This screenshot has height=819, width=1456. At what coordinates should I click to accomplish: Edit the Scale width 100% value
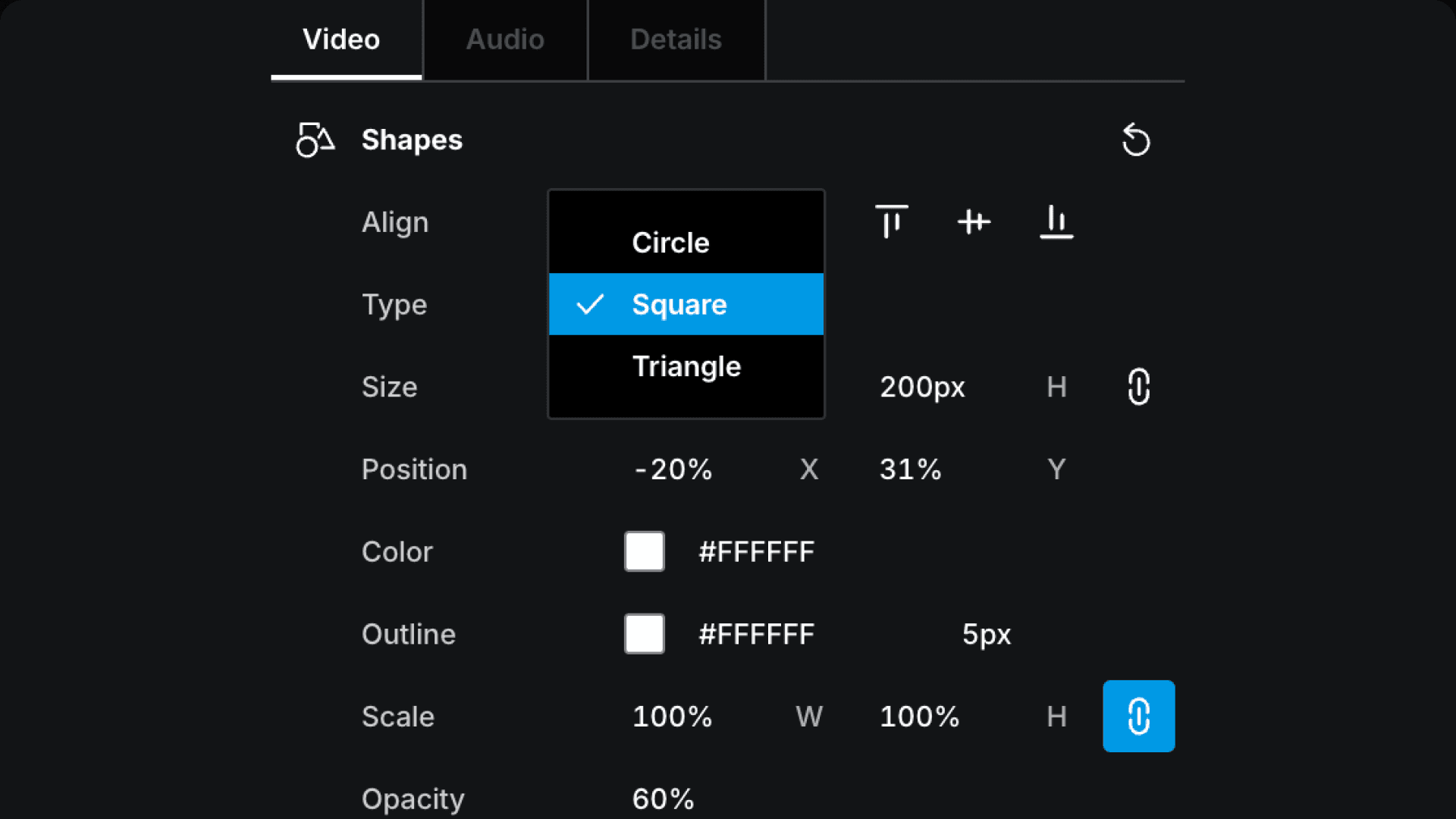(x=673, y=717)
